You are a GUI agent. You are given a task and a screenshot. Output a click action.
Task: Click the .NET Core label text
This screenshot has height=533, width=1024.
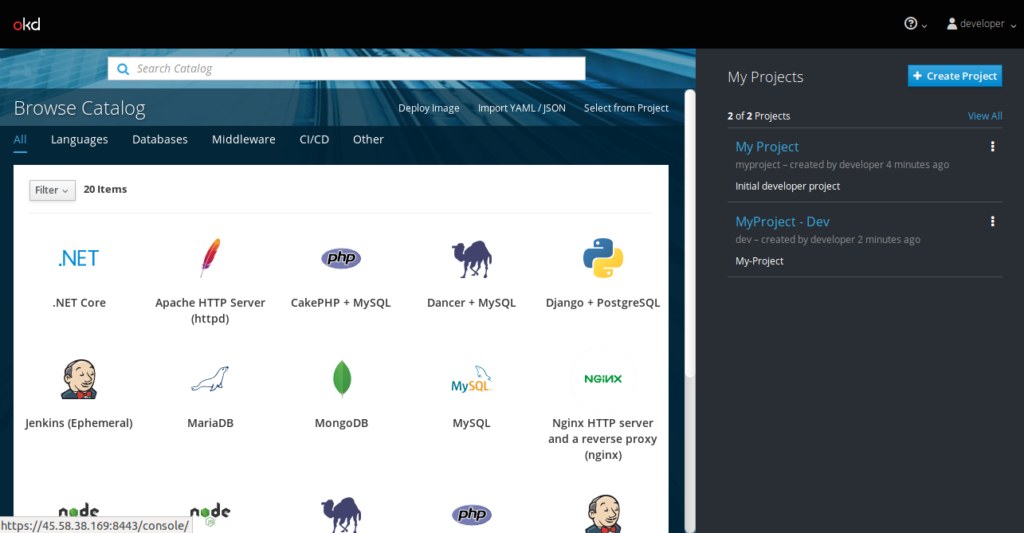79,303
